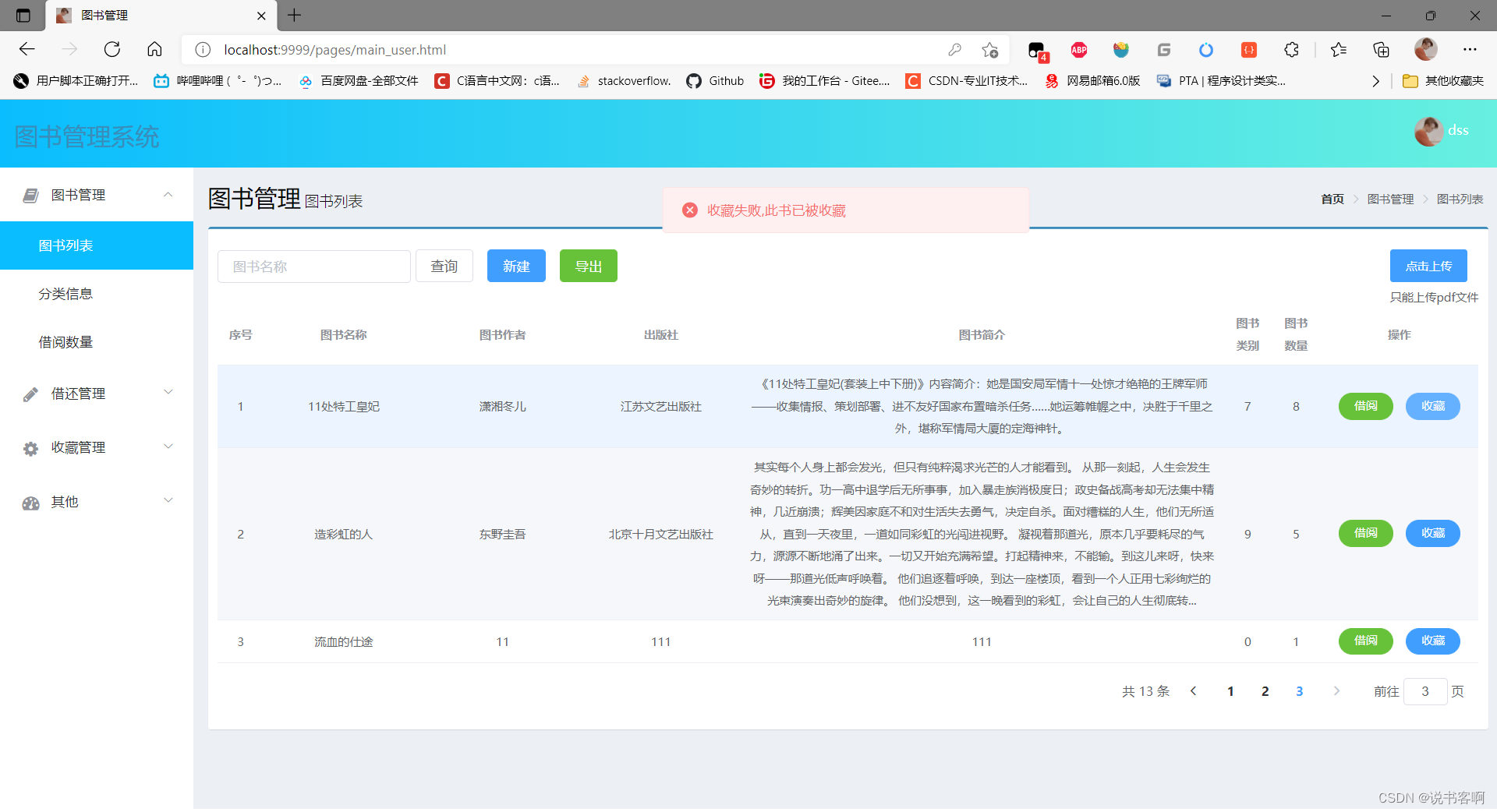Borrow 造彩虹的人 with 借阅 button
1497x812 pixels.
[1366, 534]
